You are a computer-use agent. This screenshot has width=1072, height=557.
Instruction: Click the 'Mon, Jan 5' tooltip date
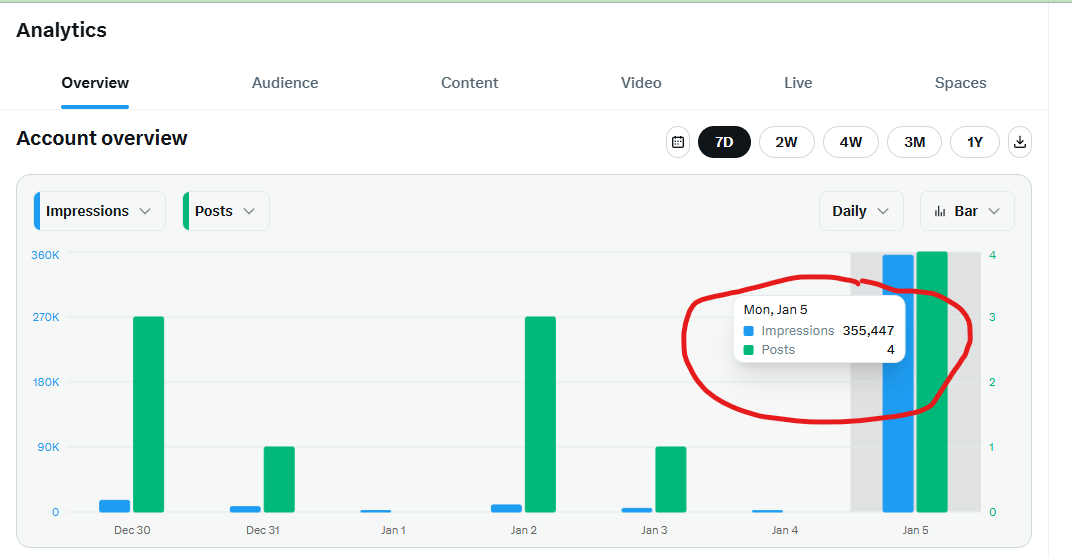[775, 310]
